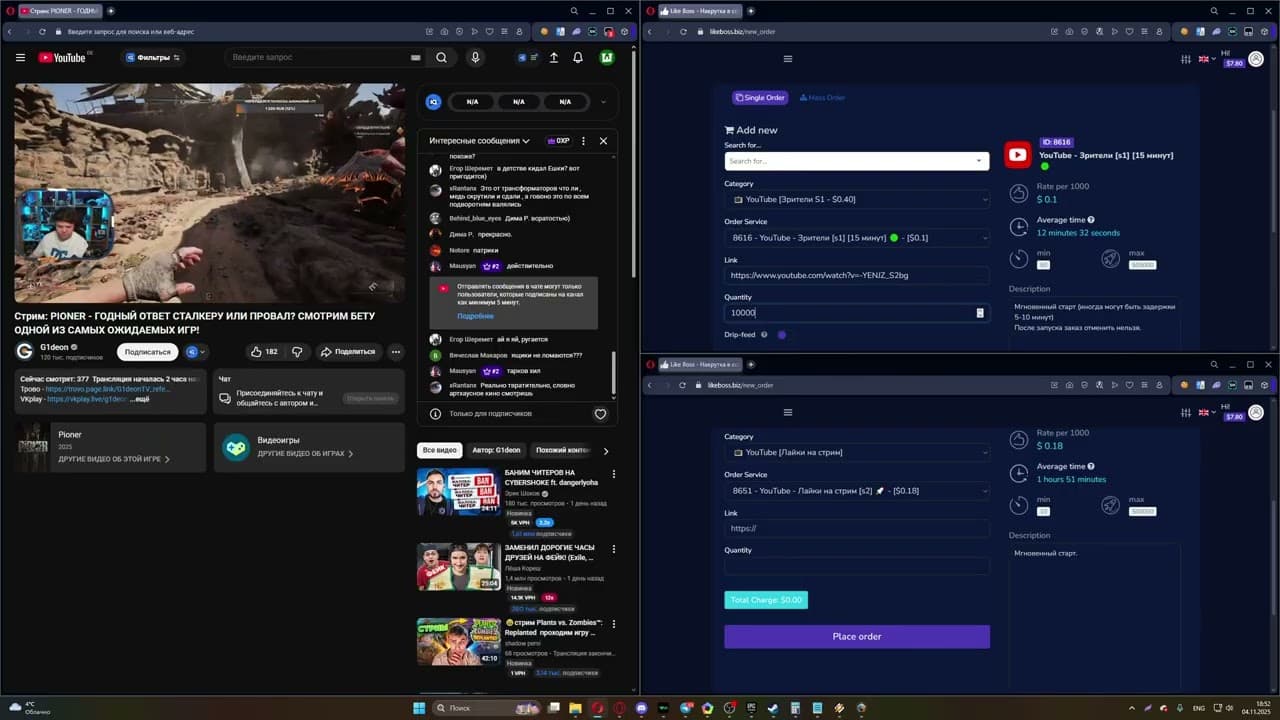Open options for the CYBERSHOKE video
Screen dimensions: 1280x720
pos(614,474)
